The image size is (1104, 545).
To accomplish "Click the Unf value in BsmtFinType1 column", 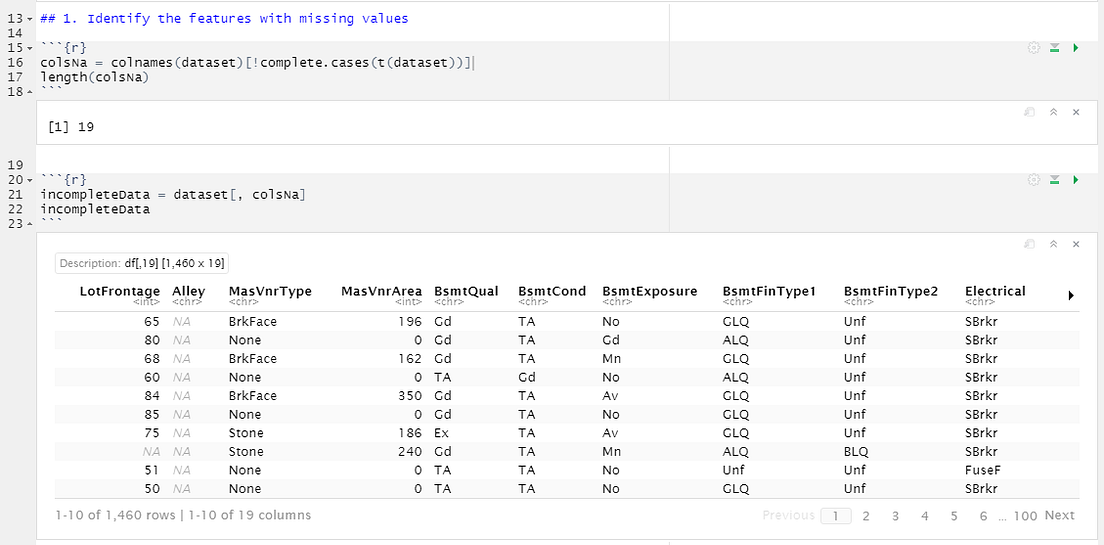I will tap(732, 470).
